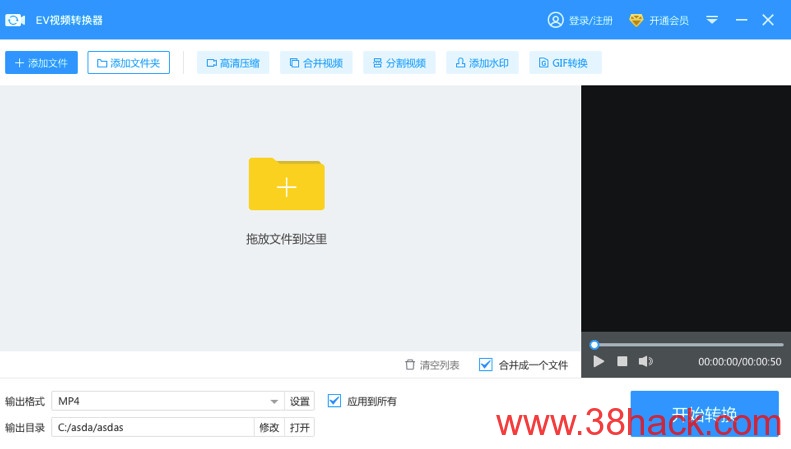Stop the preview playback
Image resolution: width=791 pixels, height=449 pixels.
pos(622,361)
